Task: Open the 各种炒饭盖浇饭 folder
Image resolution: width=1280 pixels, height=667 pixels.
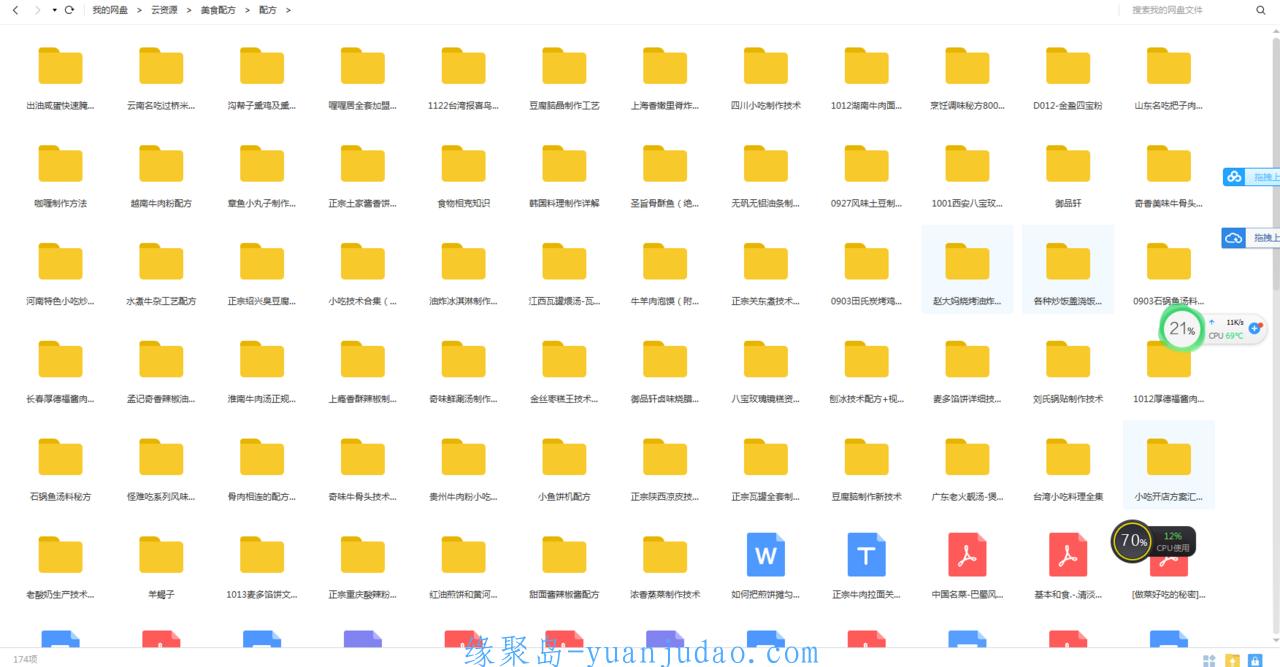Action: coord(1068,270)
